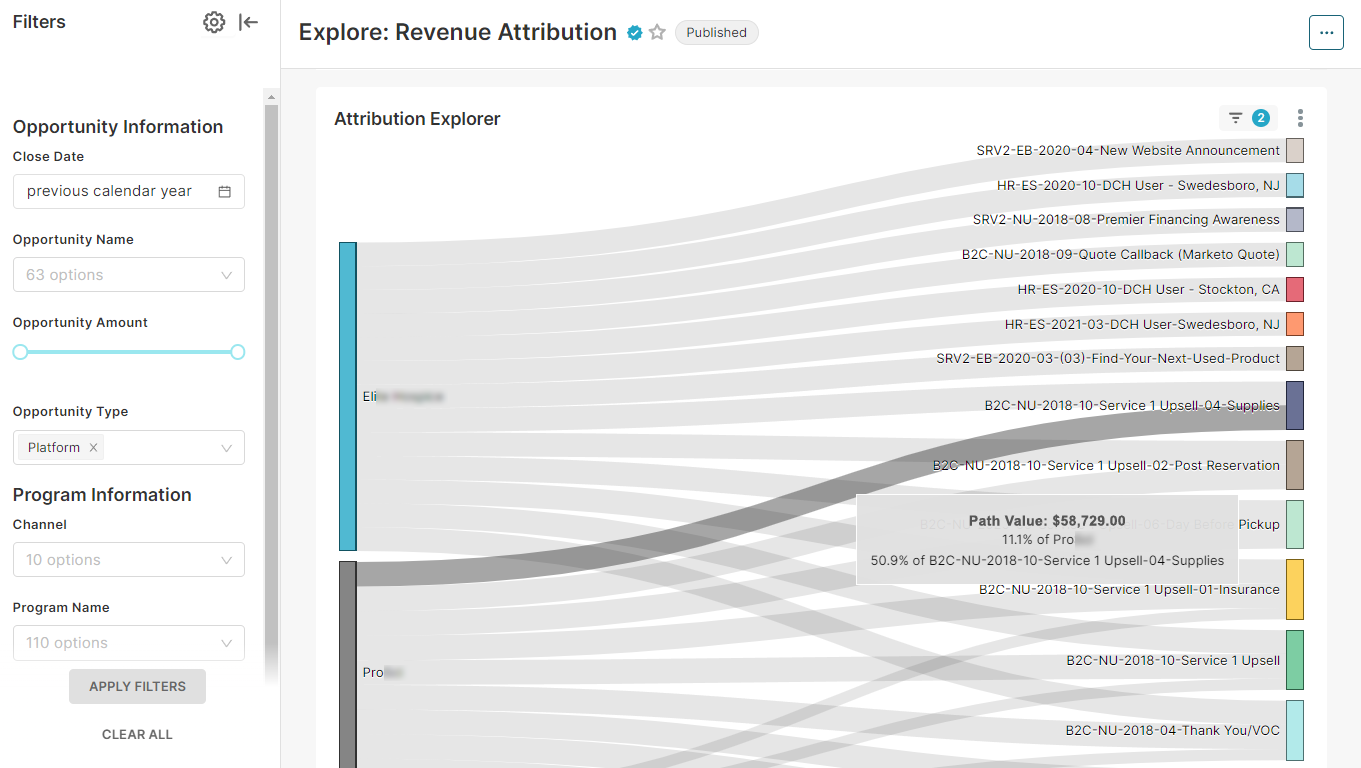The width and height of the screenshot is (1361, 768).
Task: Open the Attribution Explorer kebab menu
Action: (x=1300, y=117)
